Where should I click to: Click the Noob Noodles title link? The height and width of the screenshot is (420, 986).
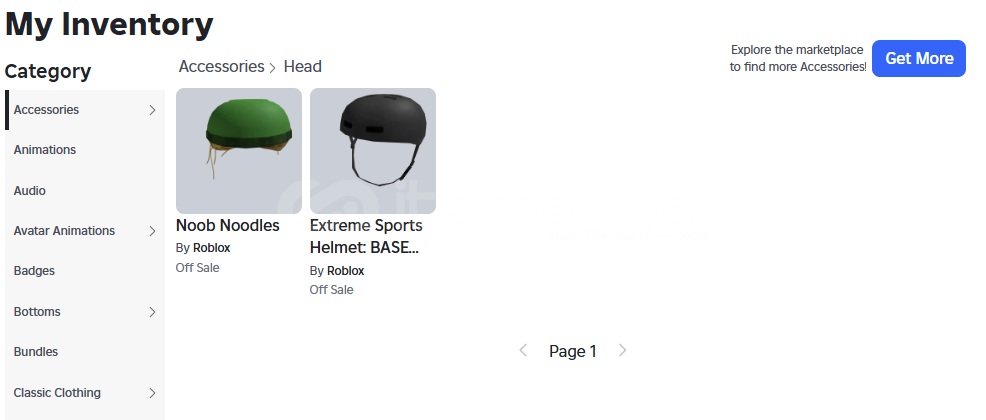(228, 225)
